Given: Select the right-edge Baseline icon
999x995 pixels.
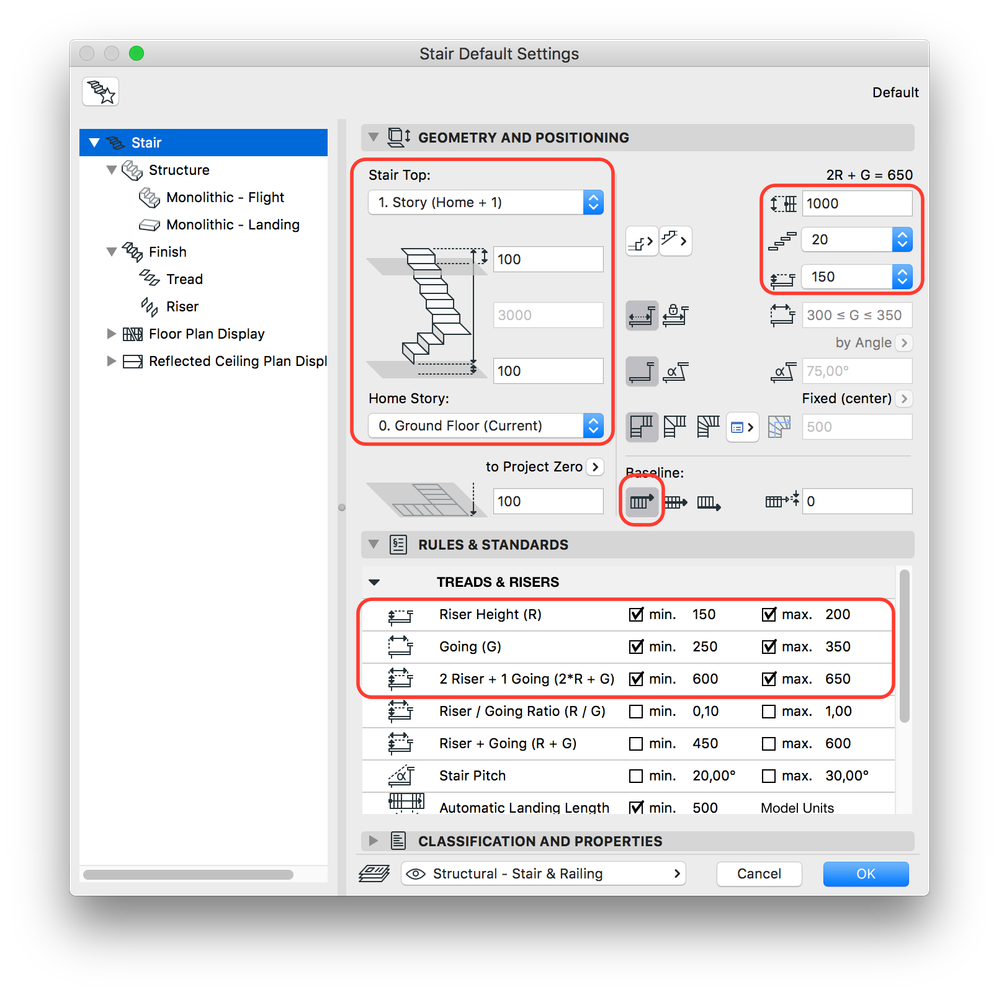Looking at the screenshot, I should [708, 501].
